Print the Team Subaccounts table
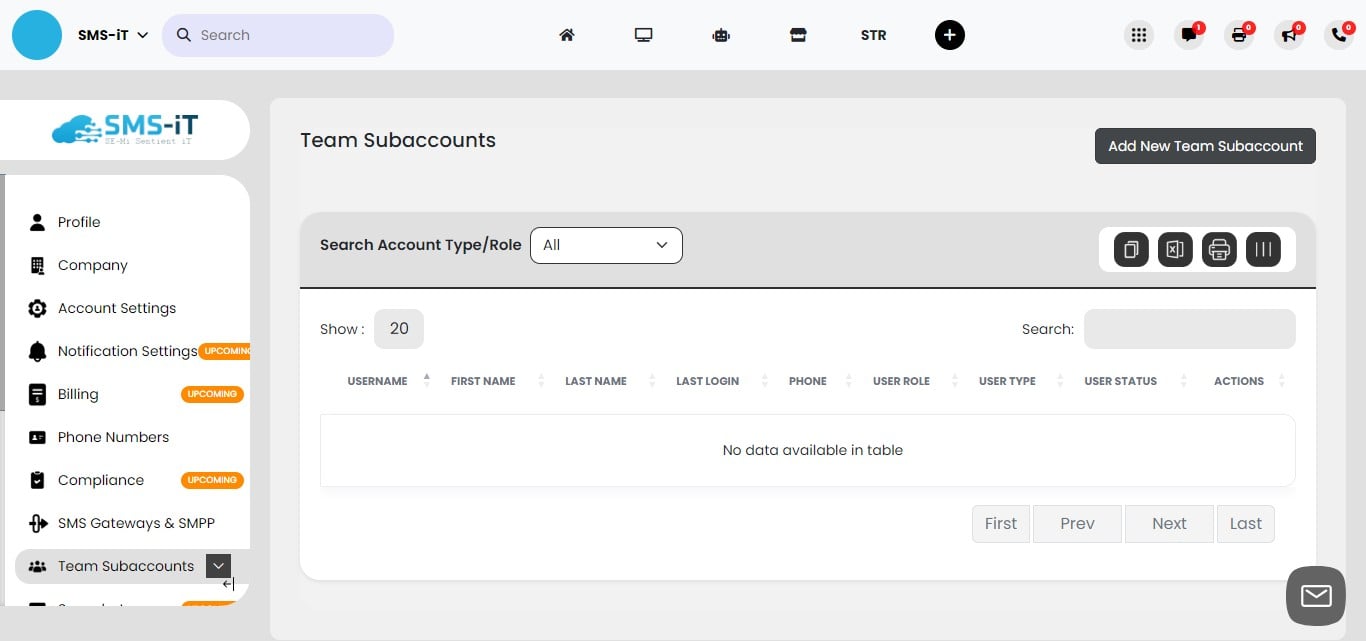1366x641 pixels. coord(1219,249)
